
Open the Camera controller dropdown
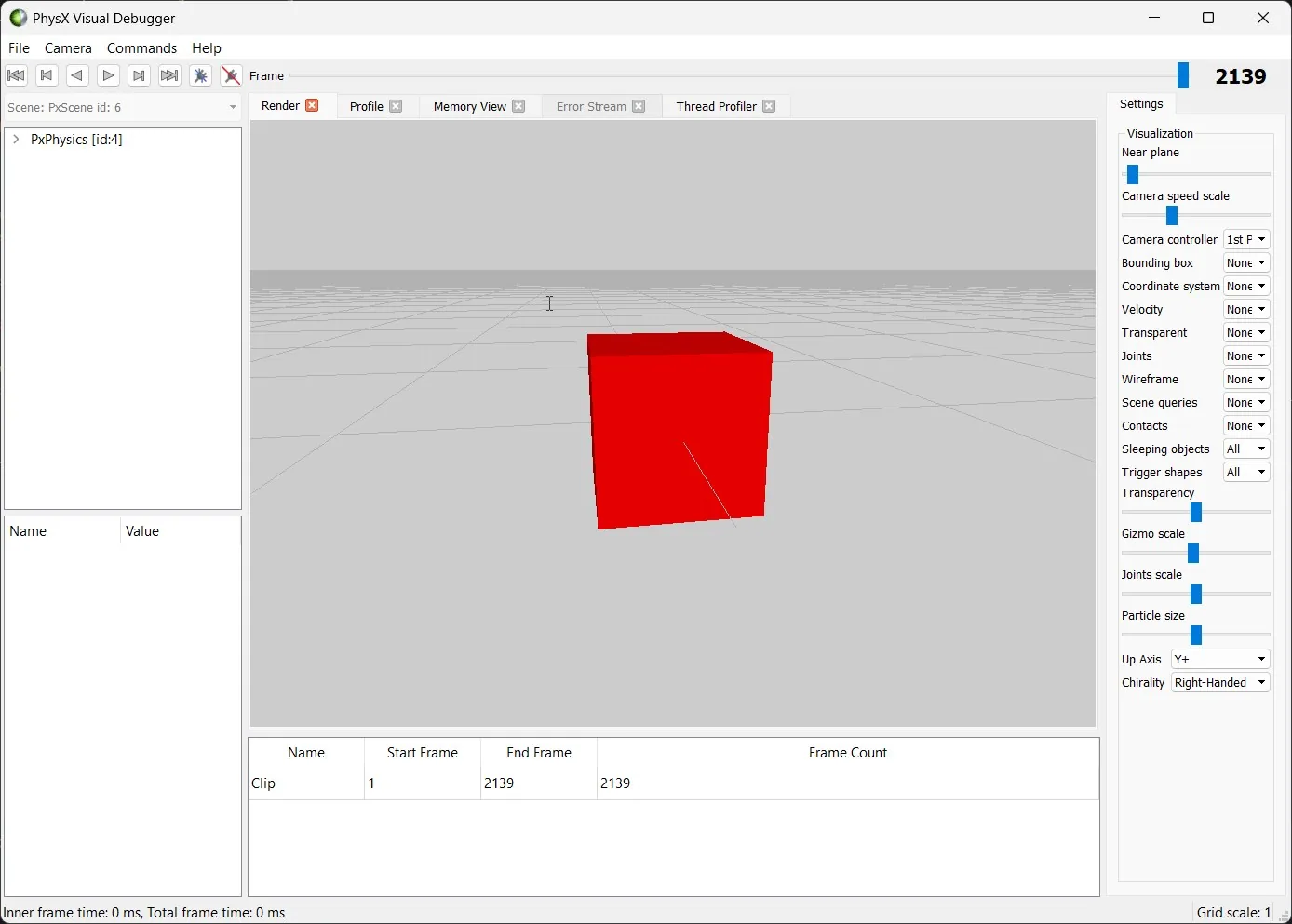coord(1246,240)
